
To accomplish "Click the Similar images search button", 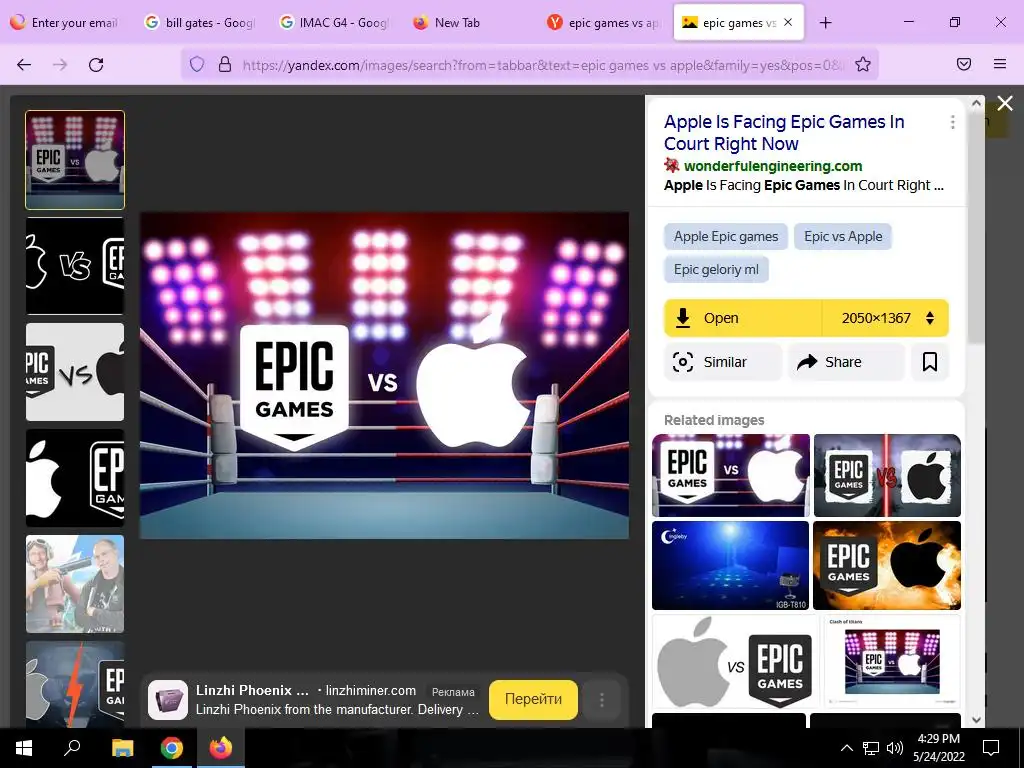I will tap(723, 362).
